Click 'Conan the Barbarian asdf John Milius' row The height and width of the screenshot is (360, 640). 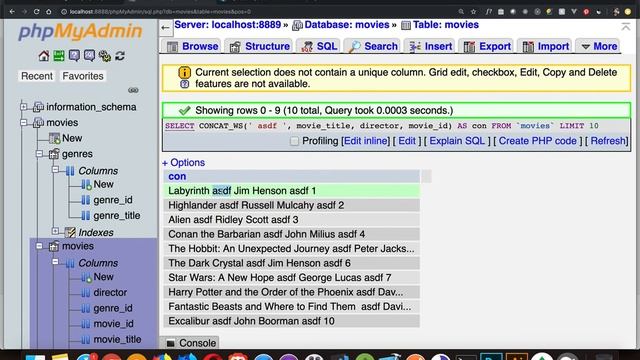[x=291, y=234]
